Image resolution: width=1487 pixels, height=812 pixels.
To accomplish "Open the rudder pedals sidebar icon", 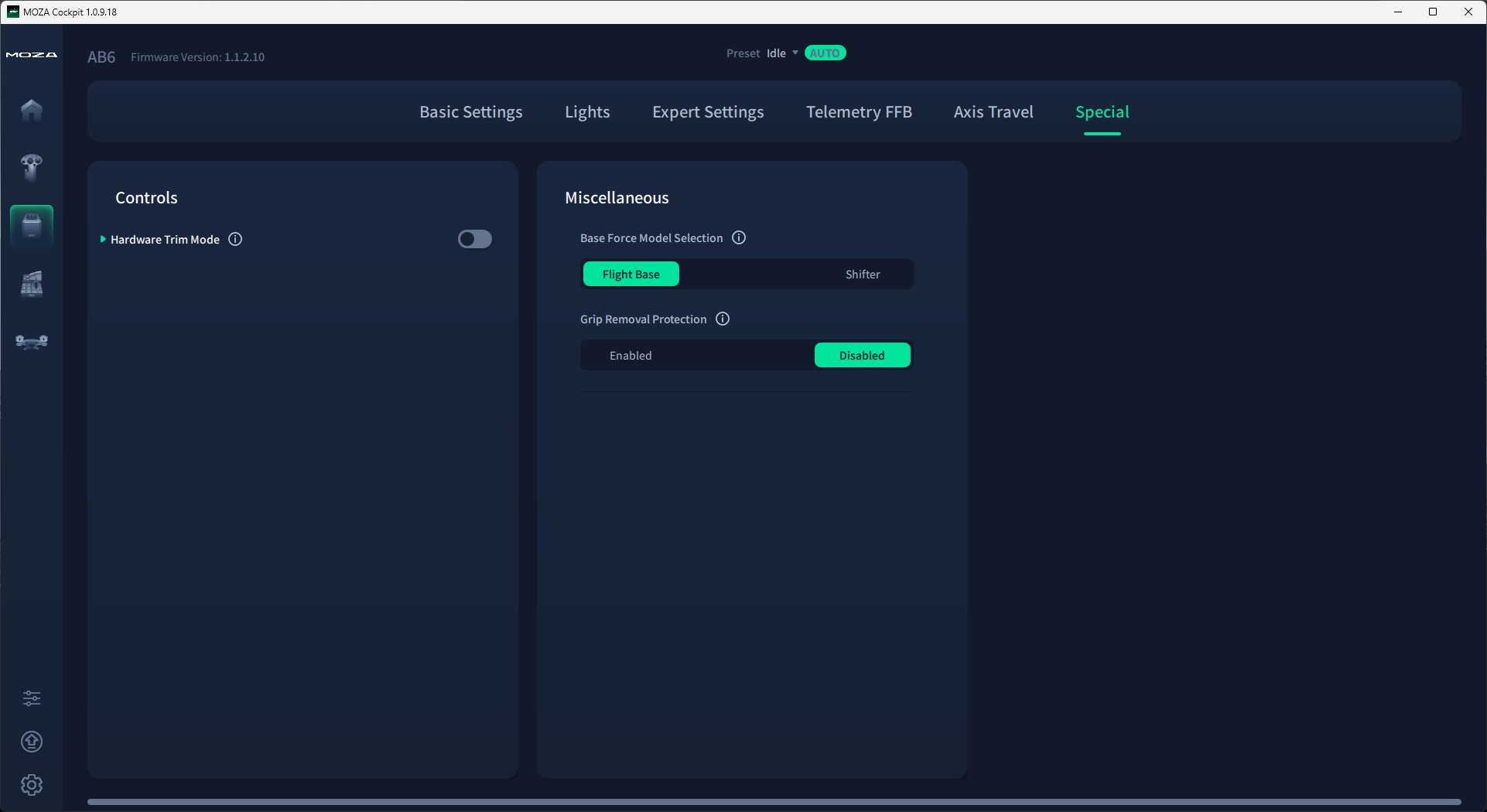I will point(32,341).
